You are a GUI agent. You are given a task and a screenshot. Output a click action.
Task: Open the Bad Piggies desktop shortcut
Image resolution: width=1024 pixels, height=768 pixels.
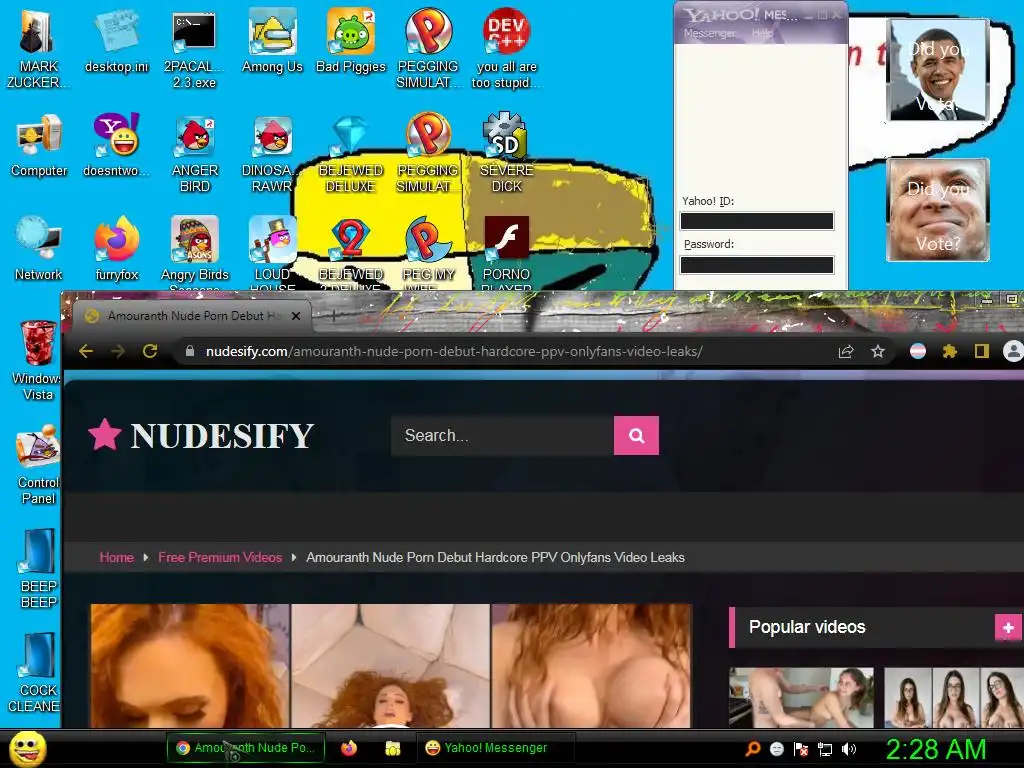click(x=351, y=40)
